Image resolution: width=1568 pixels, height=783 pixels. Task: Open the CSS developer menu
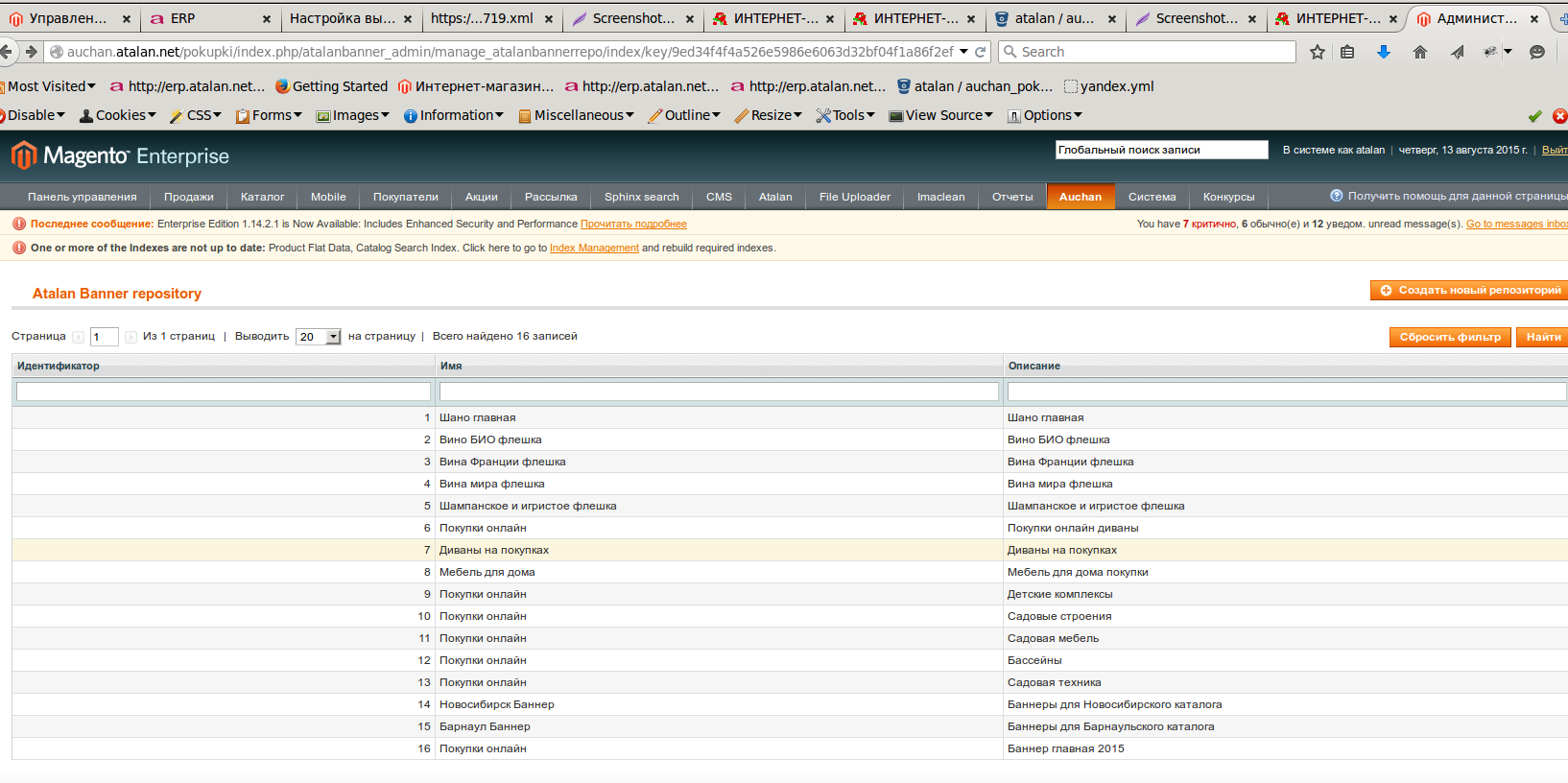point(196,115)
